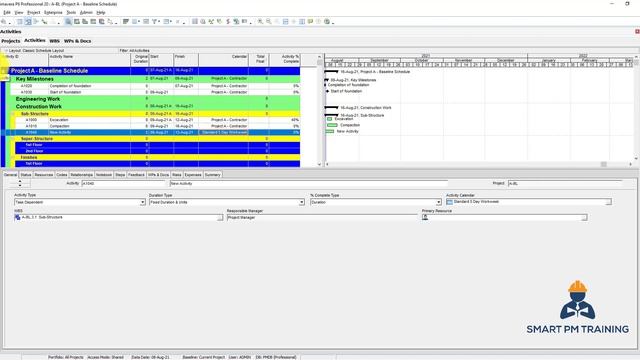
Task: Click the upper arrow of the details stepper
Action: click(x=20, y=181)
